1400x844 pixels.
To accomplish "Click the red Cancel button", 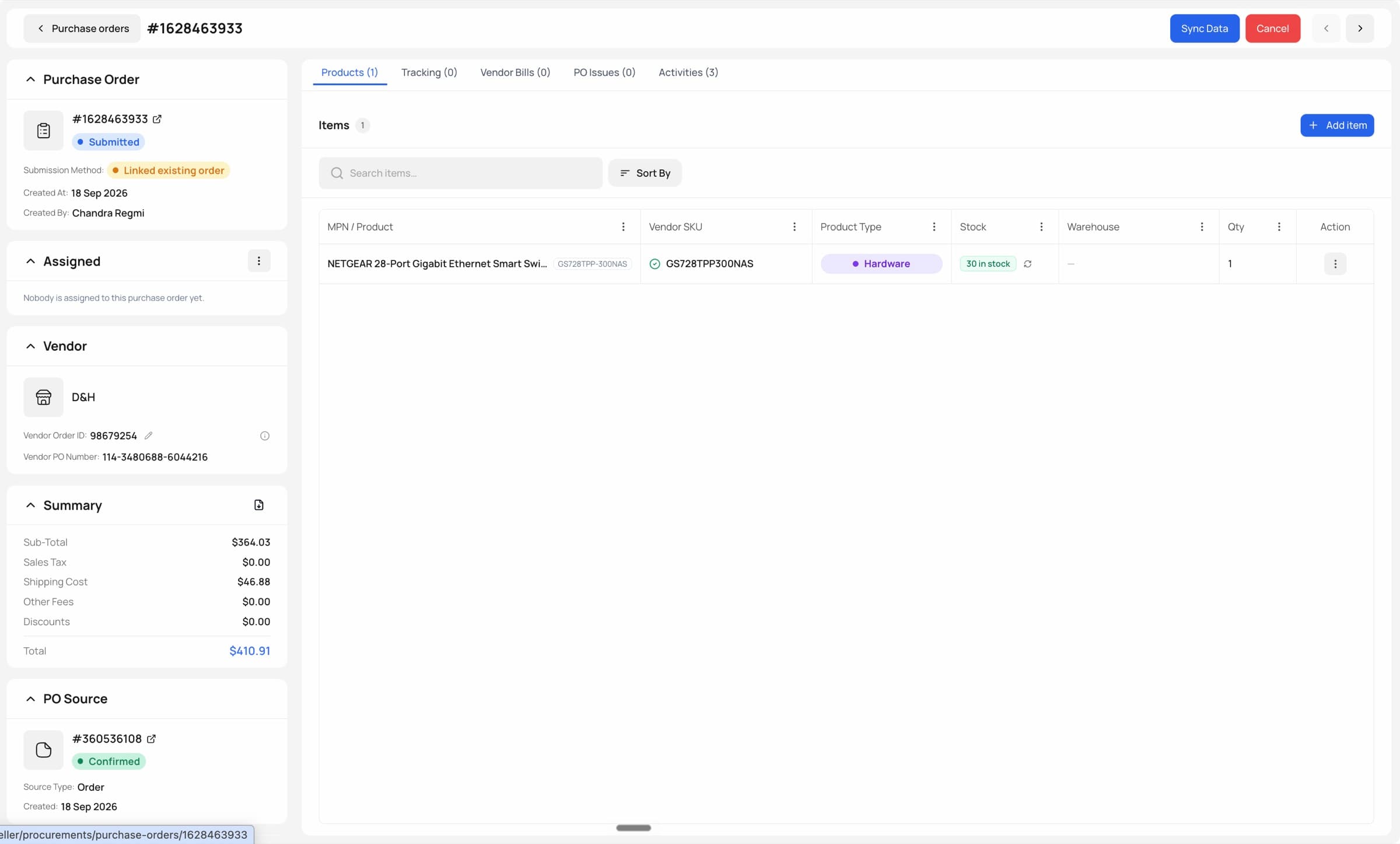I will (x=1273, y=28).
